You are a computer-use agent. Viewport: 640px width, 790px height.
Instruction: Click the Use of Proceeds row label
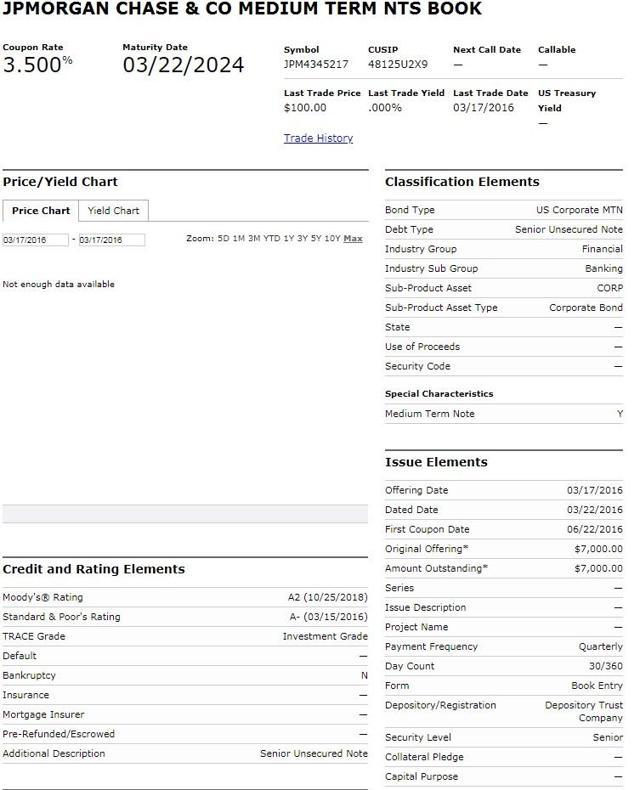click(422, 347)
